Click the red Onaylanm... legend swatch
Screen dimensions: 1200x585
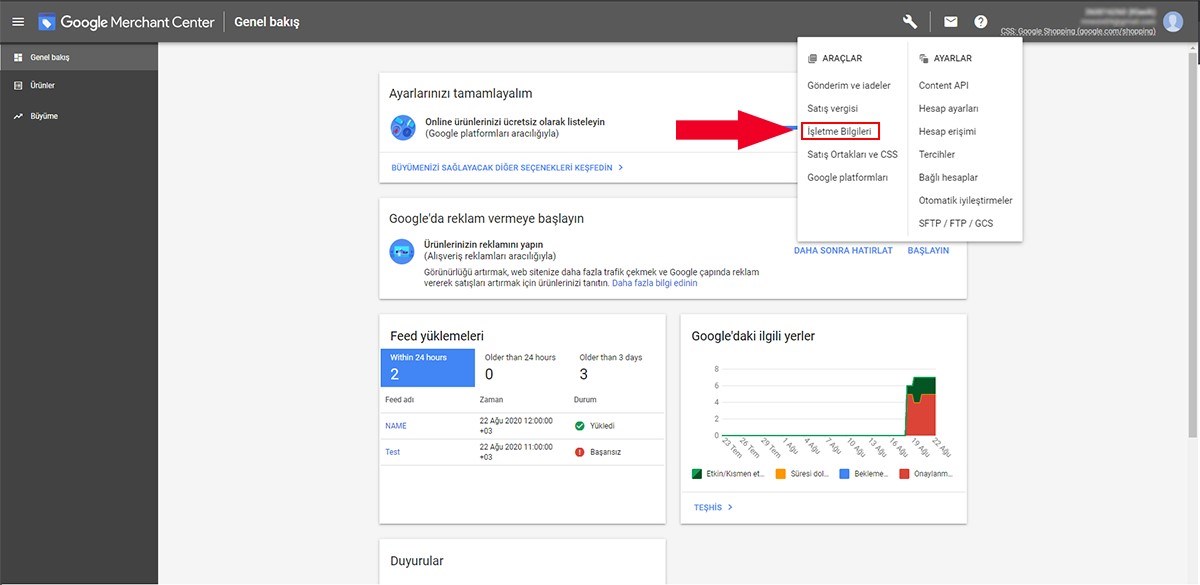point(905,474)
